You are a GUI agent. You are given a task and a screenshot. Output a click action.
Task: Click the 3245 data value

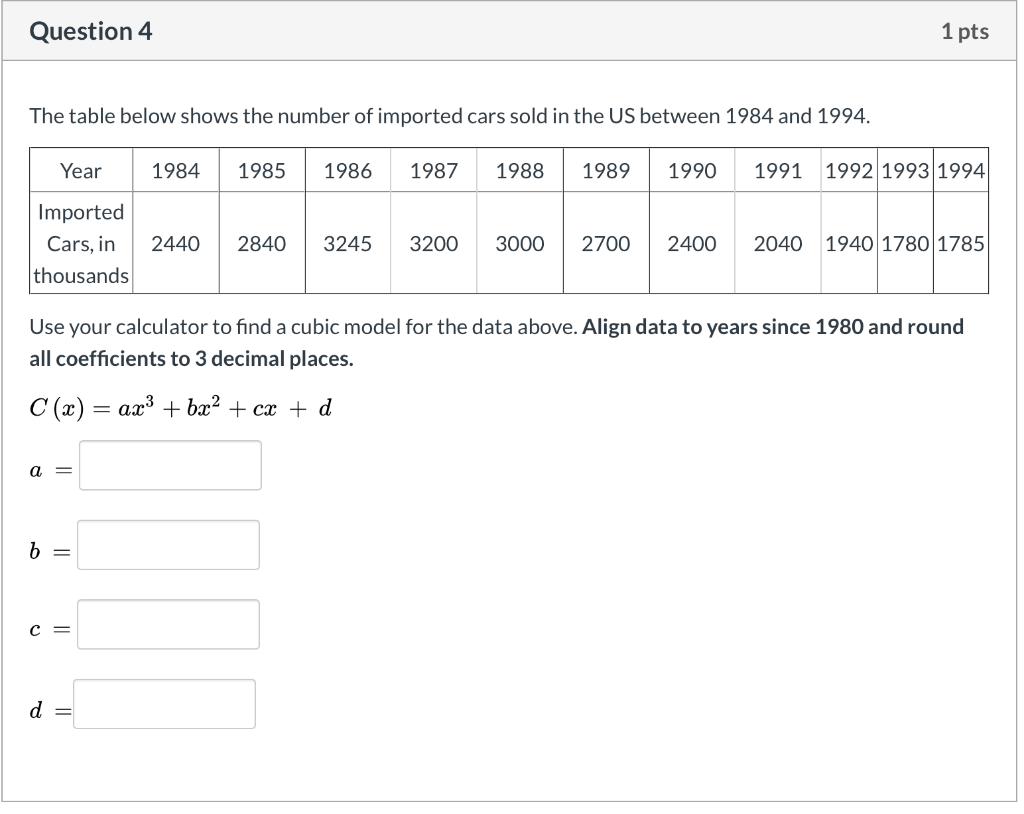click(x=348, y=244)
